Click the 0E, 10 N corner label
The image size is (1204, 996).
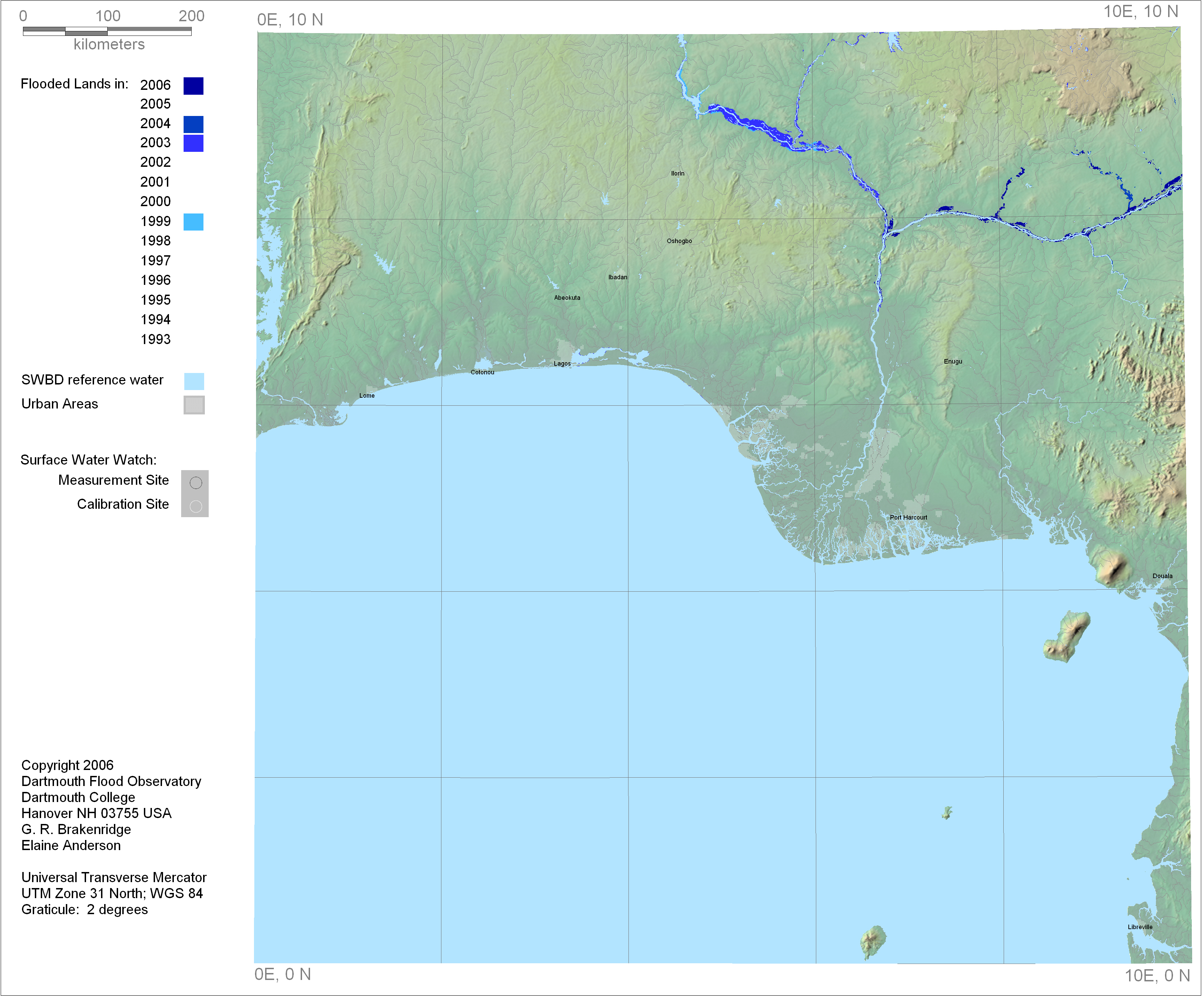pos(290,20)
